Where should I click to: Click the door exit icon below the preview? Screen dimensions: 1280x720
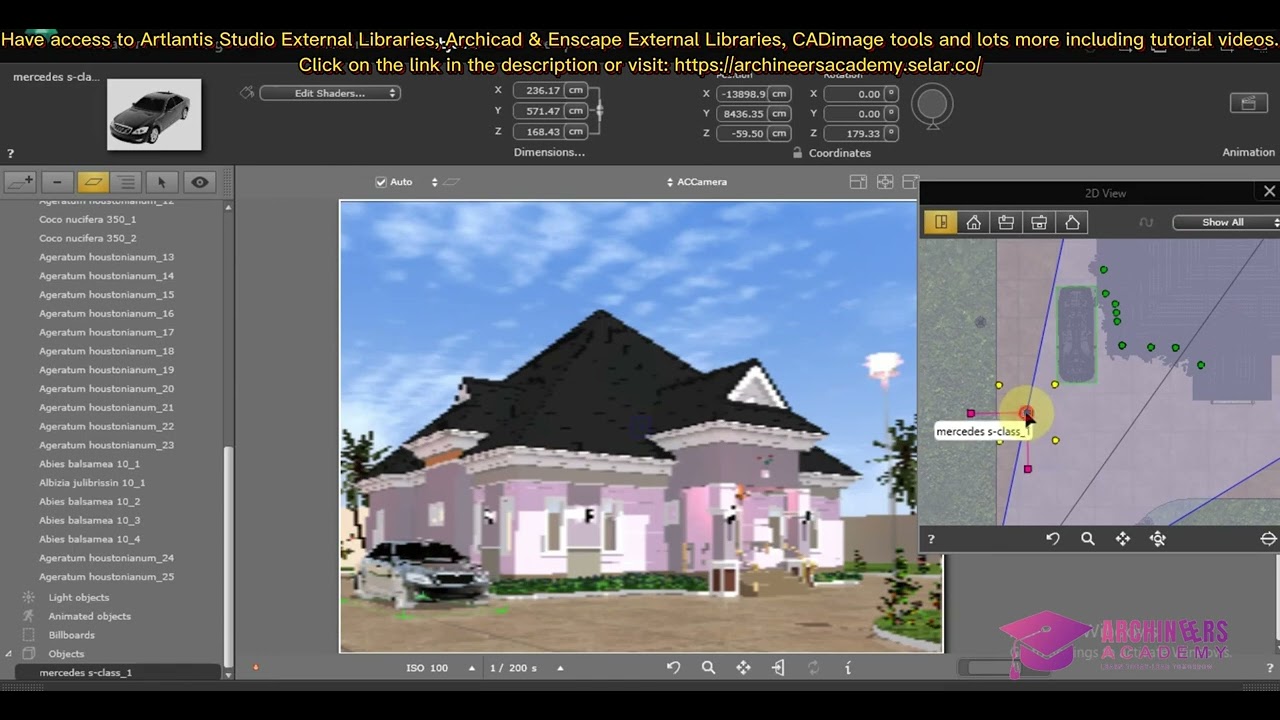pos(778,668)
